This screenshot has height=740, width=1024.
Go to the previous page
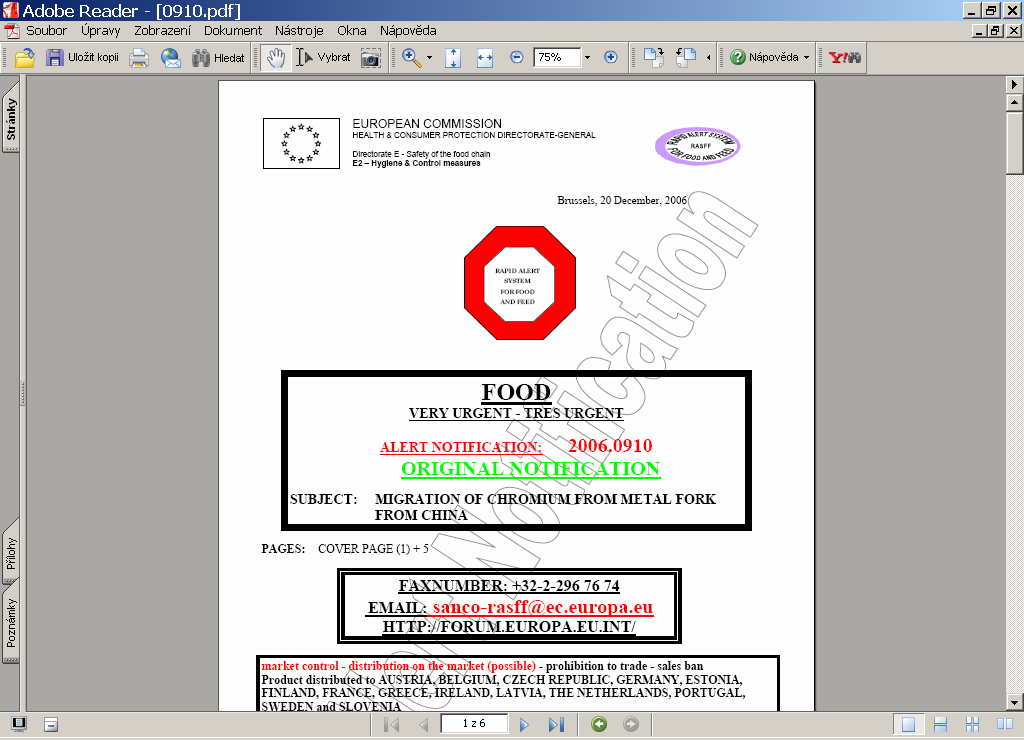pos(424,724)
